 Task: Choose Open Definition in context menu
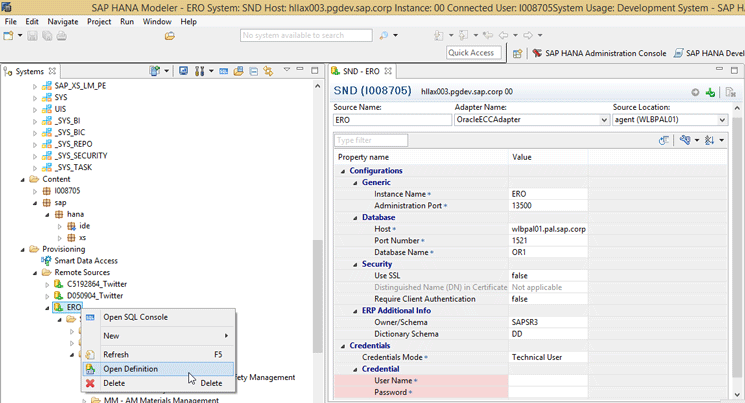pos(158,369)
